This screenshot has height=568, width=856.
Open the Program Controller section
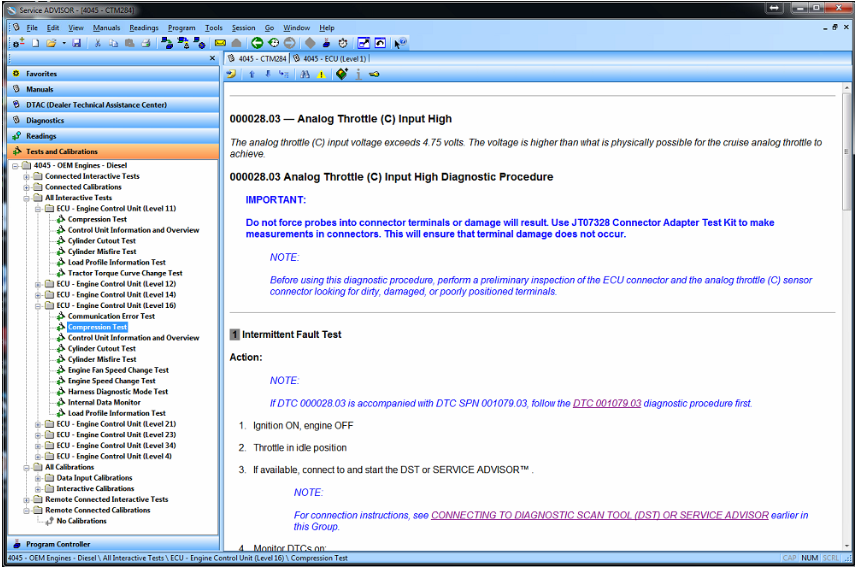114,545
